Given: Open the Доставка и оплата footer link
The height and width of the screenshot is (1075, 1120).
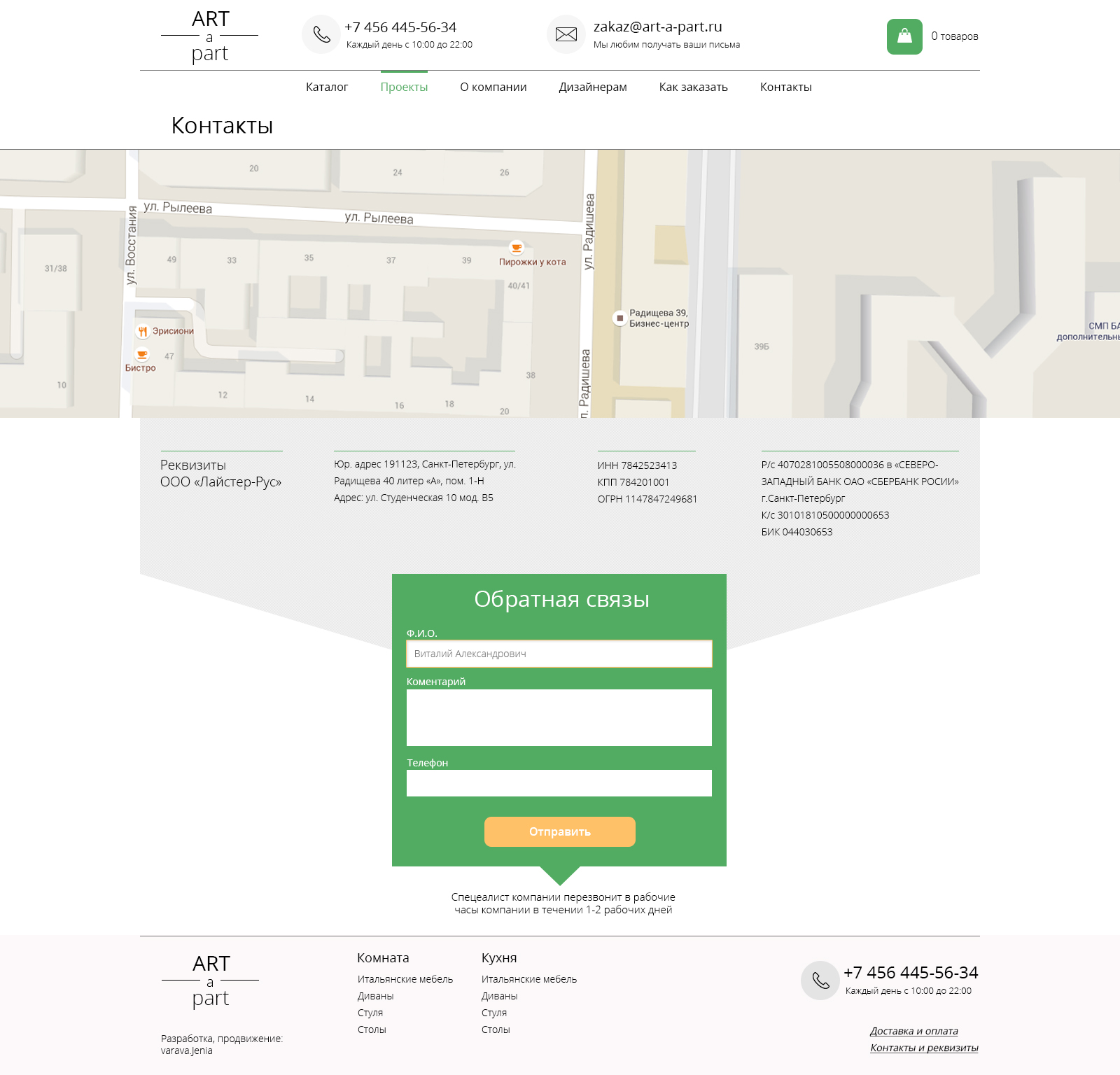Looking at the screenshot, I should (x=914, y=1031).
